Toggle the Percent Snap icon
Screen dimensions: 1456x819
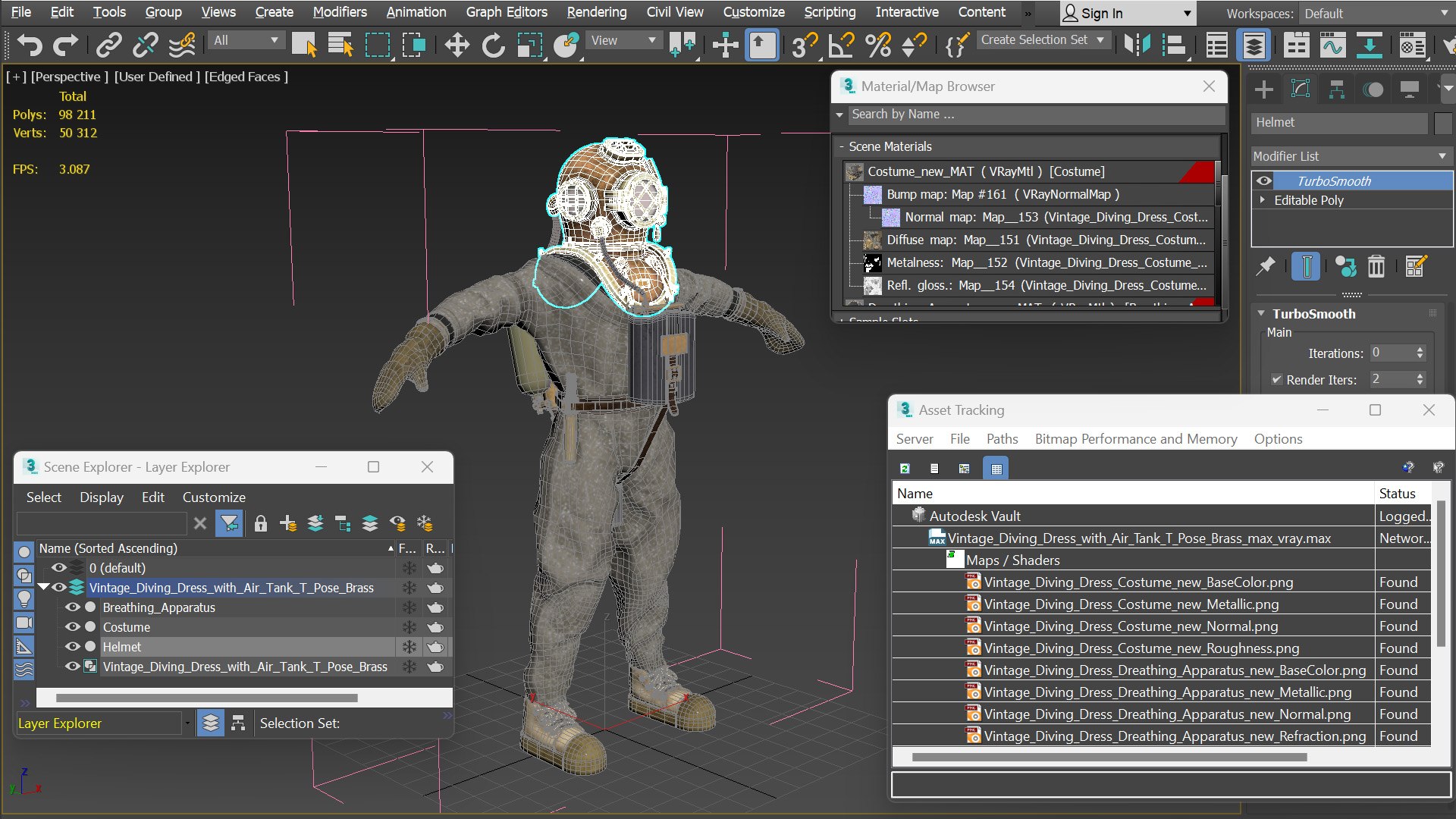(x=878, y=45)
